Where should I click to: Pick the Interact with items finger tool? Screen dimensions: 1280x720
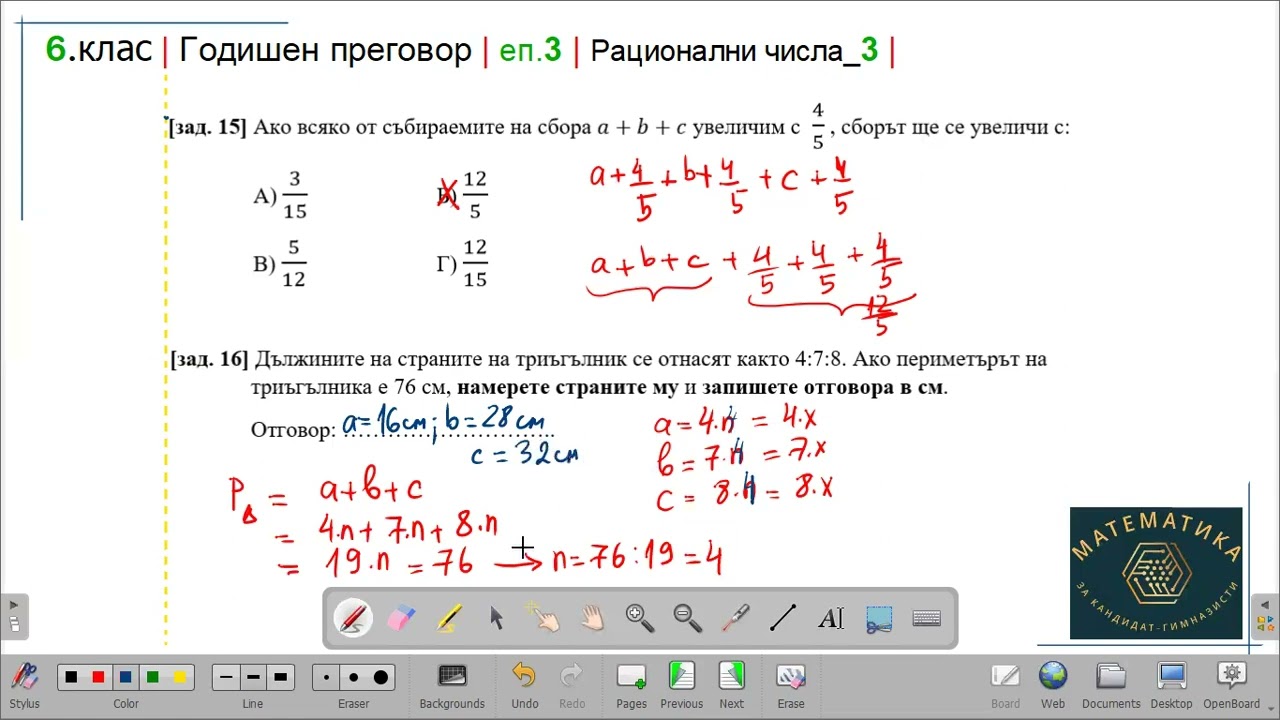tap(545, 618)
